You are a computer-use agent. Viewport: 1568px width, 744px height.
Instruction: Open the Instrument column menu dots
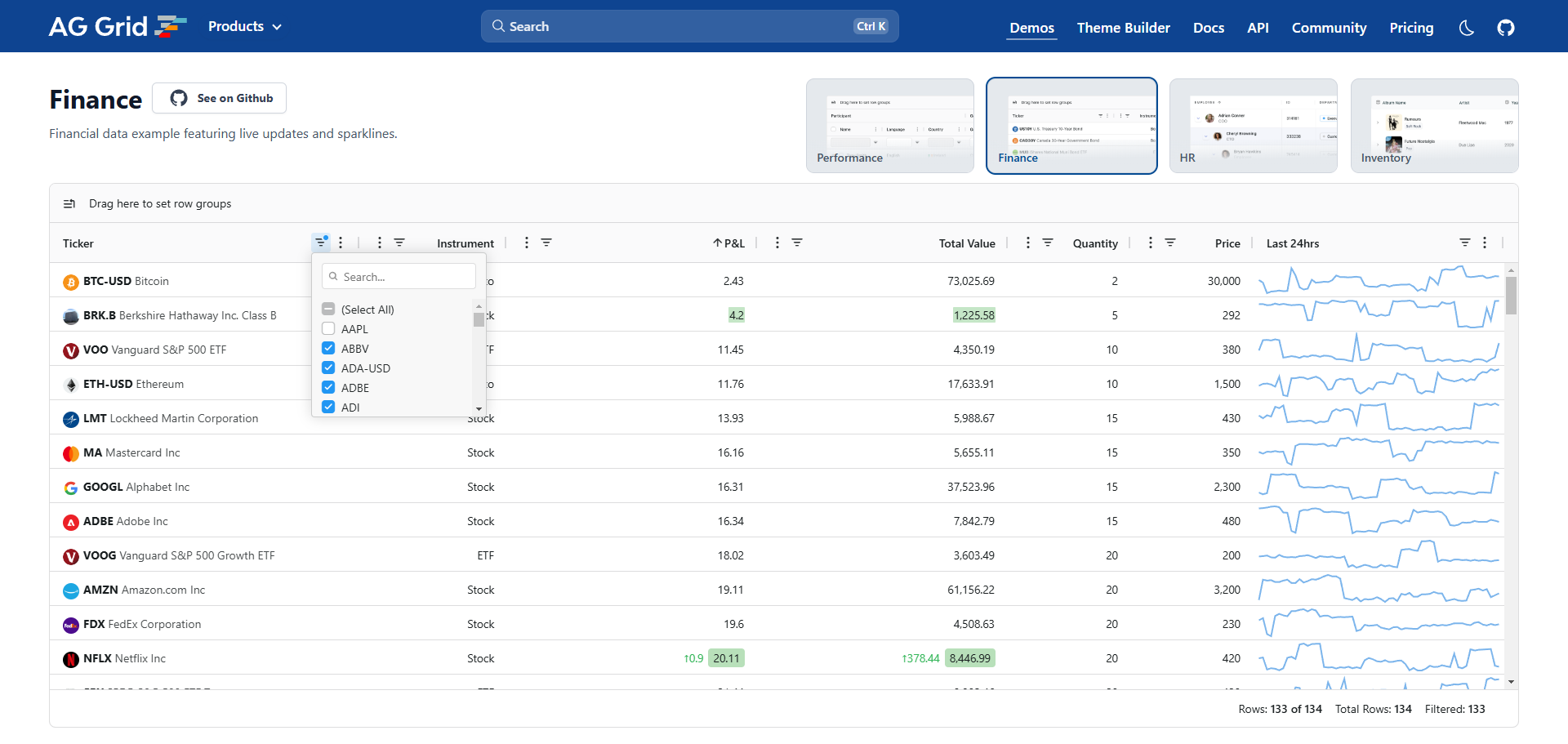[x=380, y=243]
